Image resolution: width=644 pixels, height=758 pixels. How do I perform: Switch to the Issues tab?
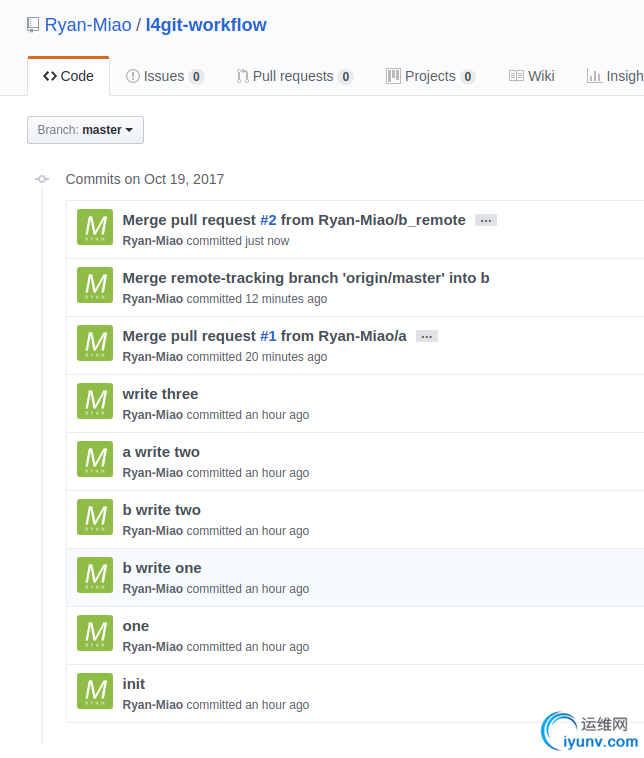165,76
